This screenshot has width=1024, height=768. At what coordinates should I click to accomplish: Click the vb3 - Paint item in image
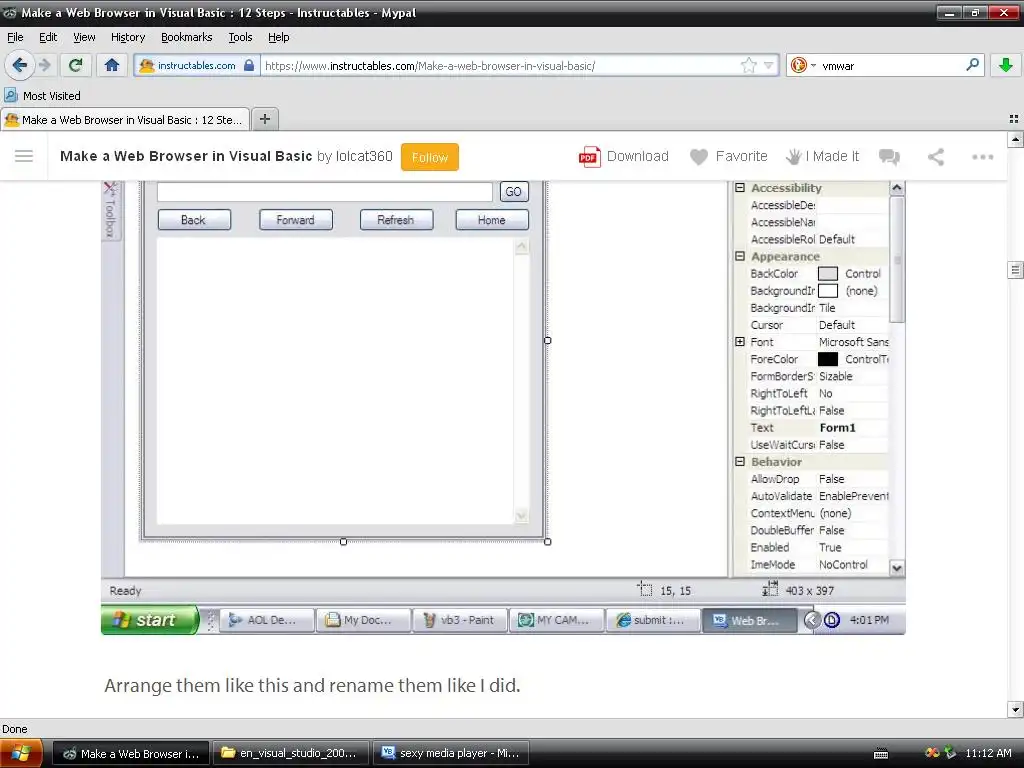click(x=460, y=620)
